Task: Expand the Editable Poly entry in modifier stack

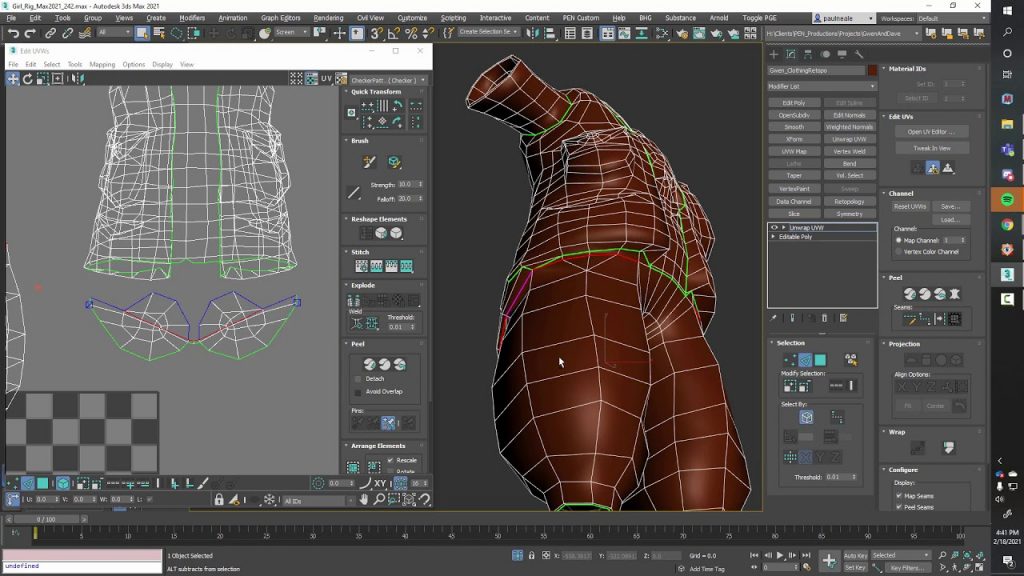Action: tap(772, 237)
